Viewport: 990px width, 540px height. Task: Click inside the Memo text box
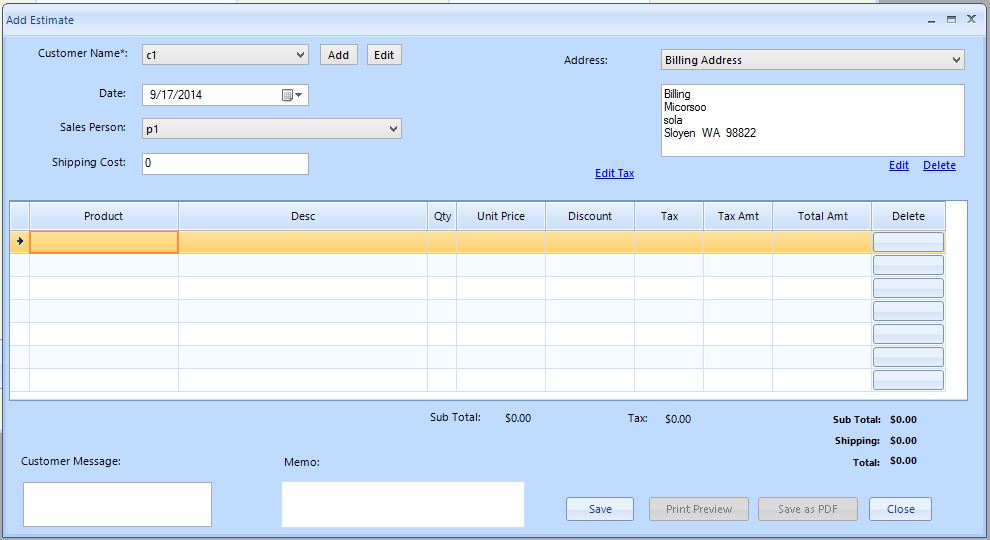coord(402,504)
